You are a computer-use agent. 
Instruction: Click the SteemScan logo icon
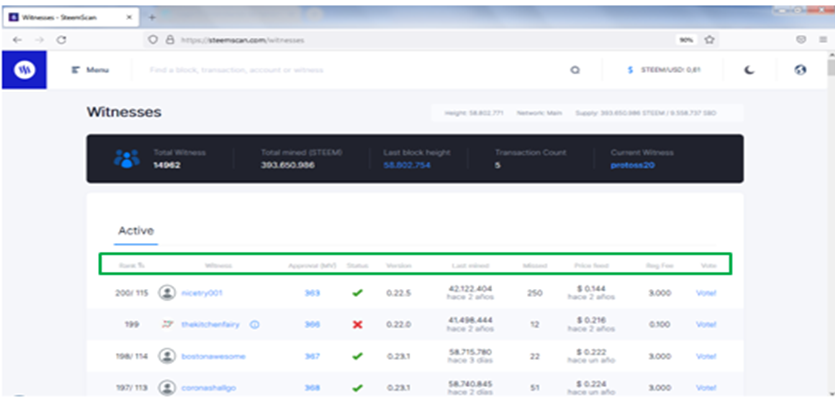click(x=24, y=70)
